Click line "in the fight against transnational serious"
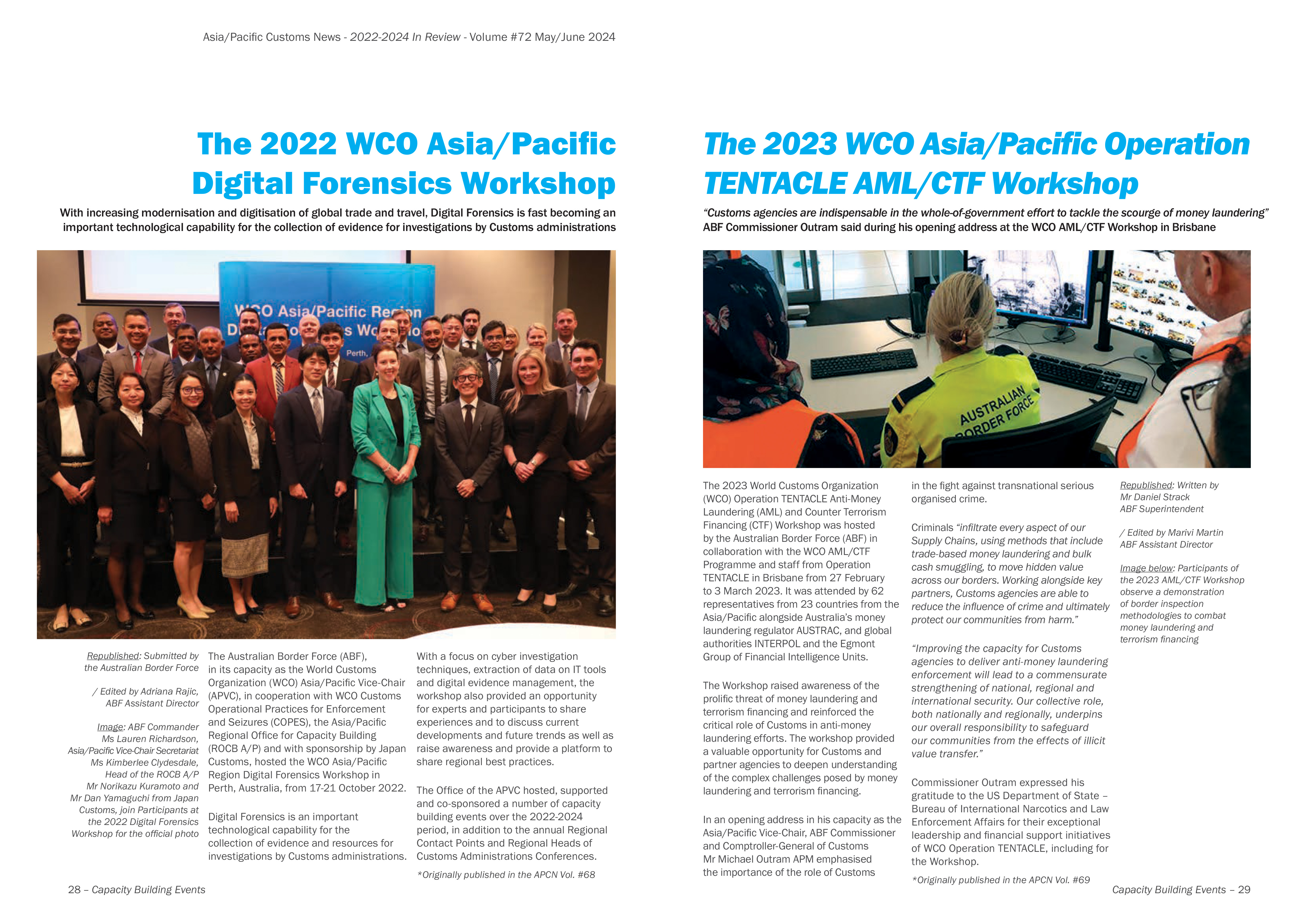The width and height of the screenshot is (1307, 924). coord(1002,486)
